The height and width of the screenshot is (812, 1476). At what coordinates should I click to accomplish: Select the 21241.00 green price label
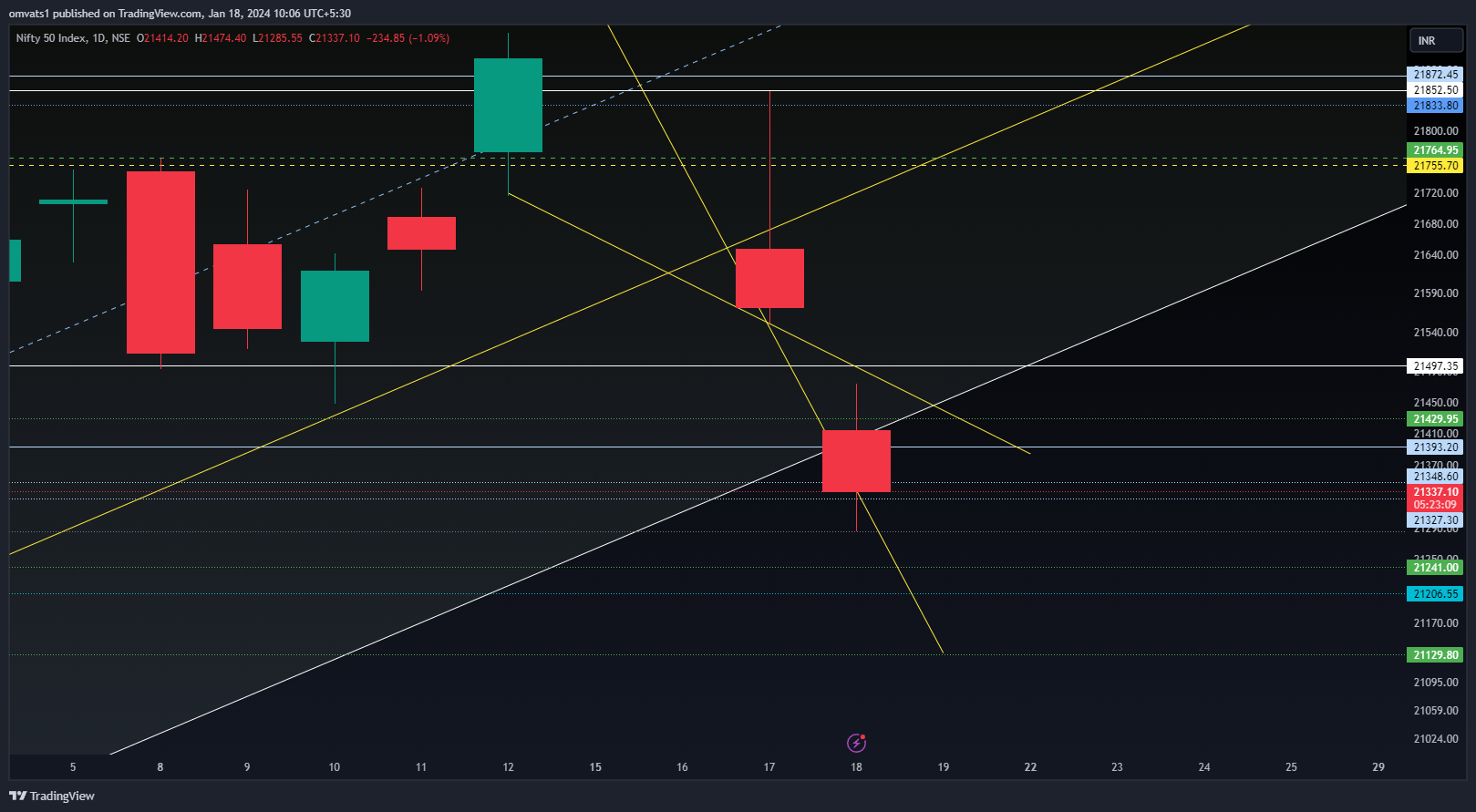[x=1435, y=568]
